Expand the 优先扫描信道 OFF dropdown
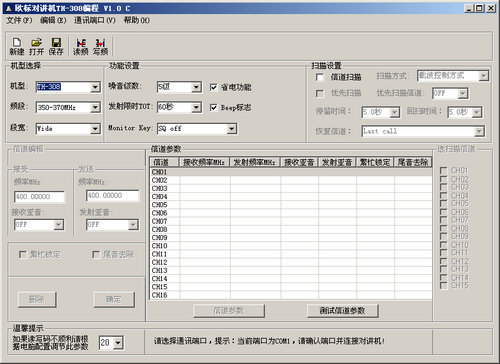Screen dimensions: 500x364 [462, 94]
